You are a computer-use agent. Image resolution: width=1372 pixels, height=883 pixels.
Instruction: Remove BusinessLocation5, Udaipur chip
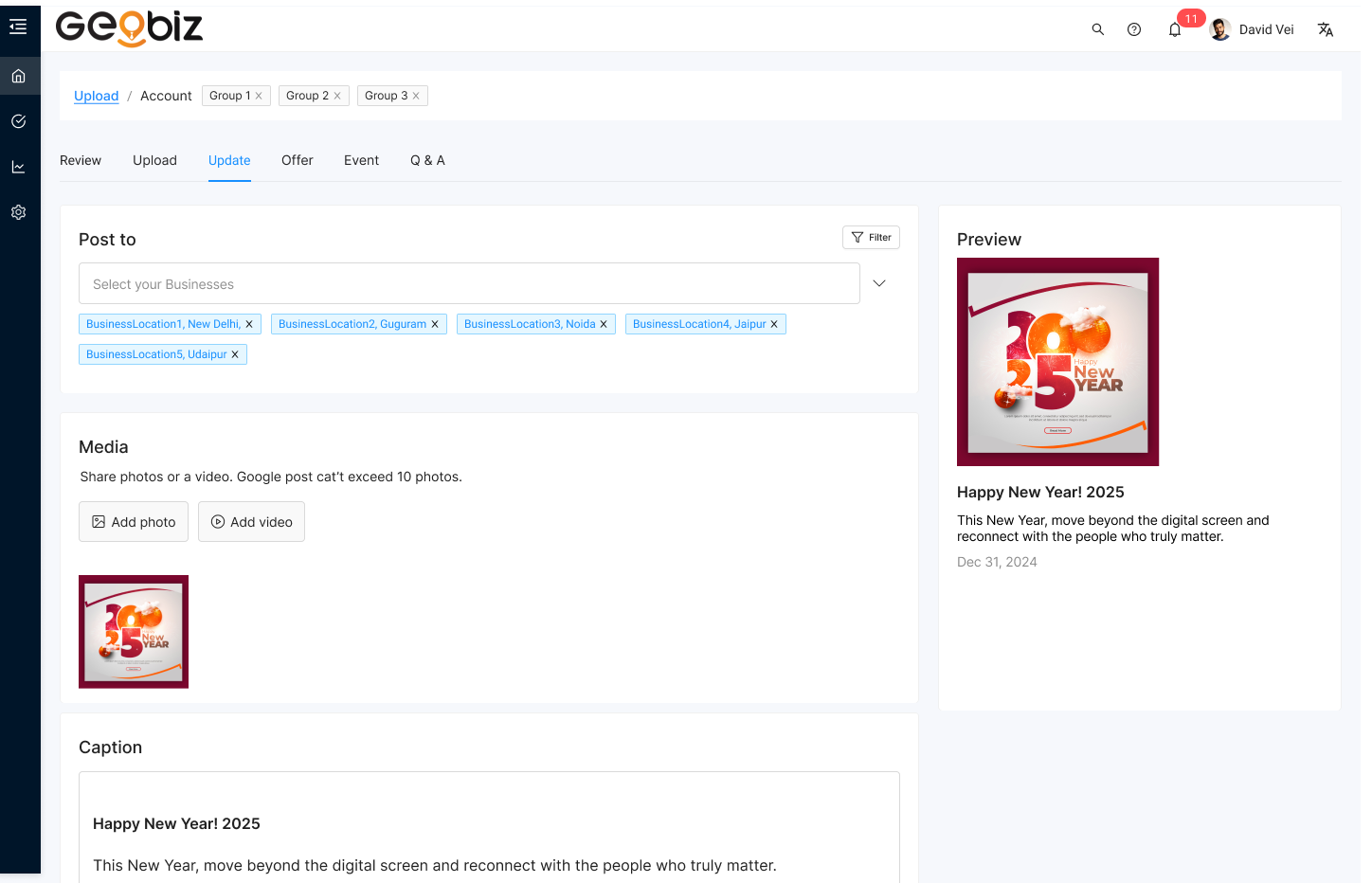(x=235, y=354)
